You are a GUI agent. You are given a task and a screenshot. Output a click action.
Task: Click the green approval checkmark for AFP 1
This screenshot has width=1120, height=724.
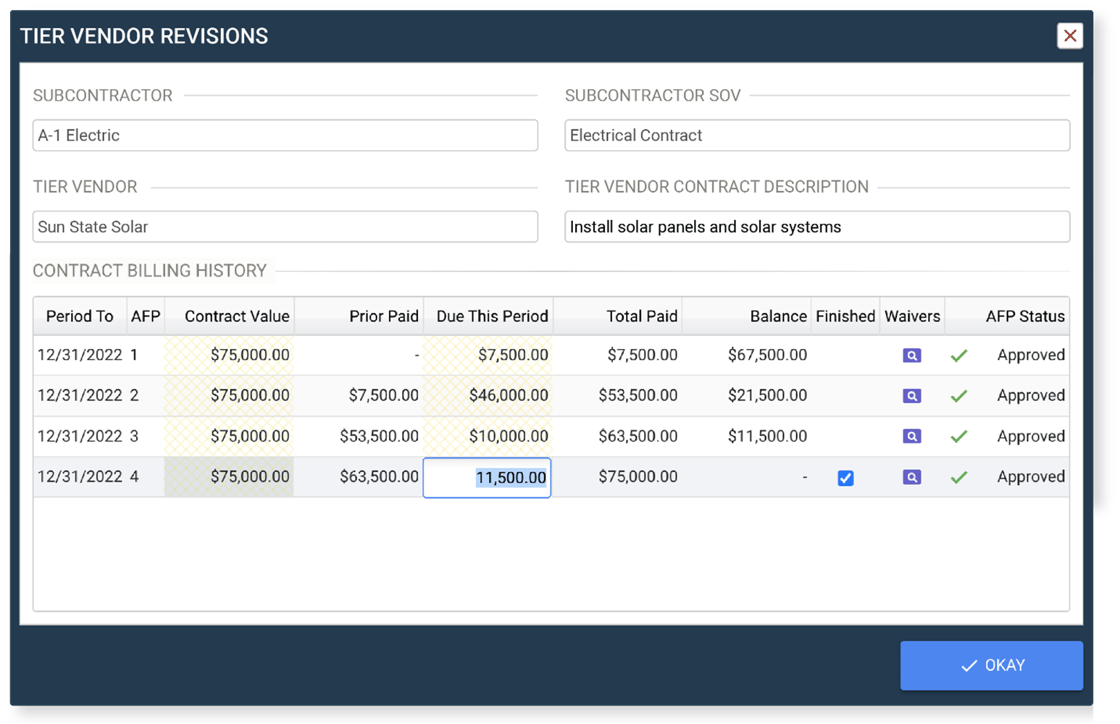[958, 355]
